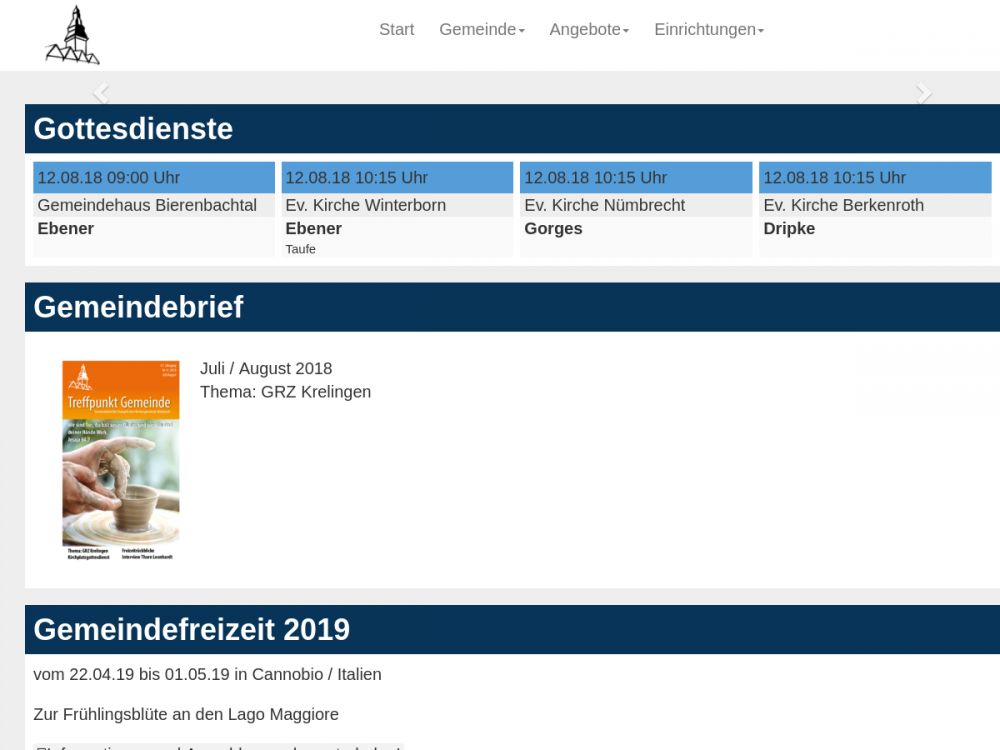Open the Angebote dropdown menu

click(x=589, y=30)
